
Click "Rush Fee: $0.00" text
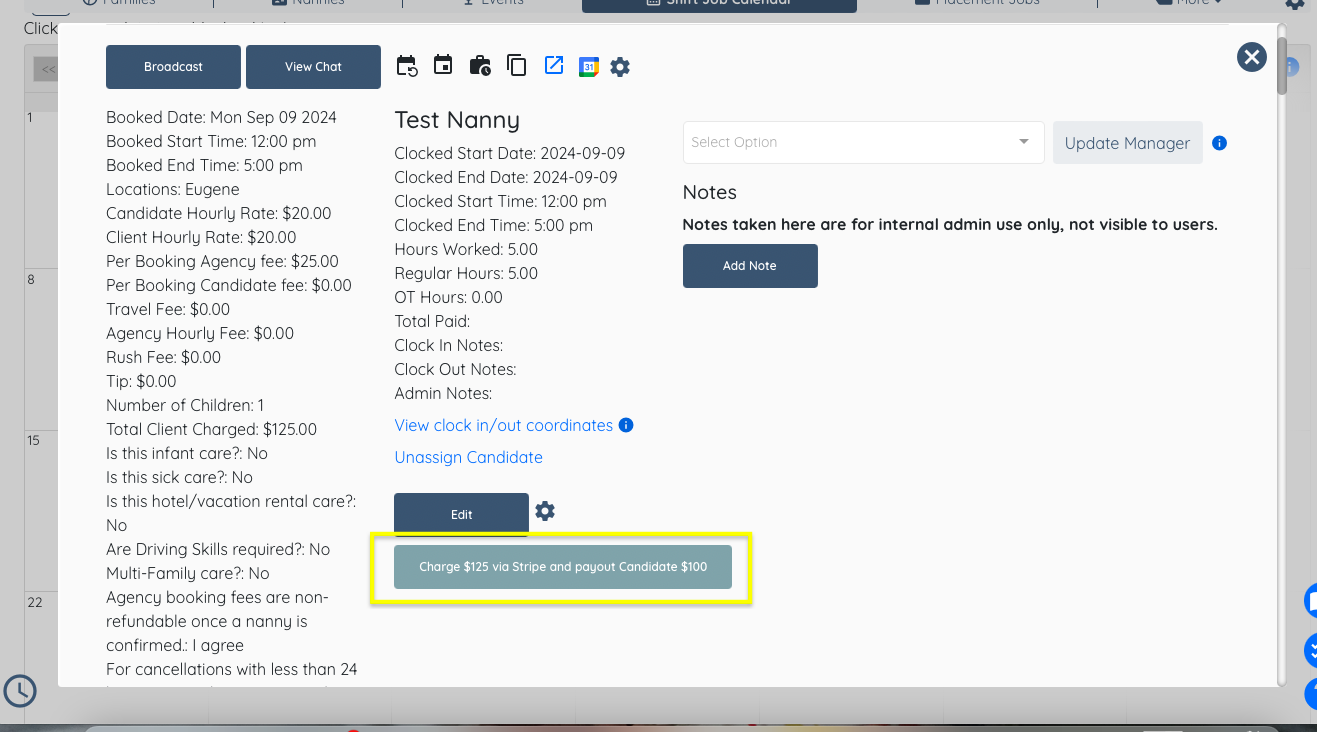click(163, 357)
